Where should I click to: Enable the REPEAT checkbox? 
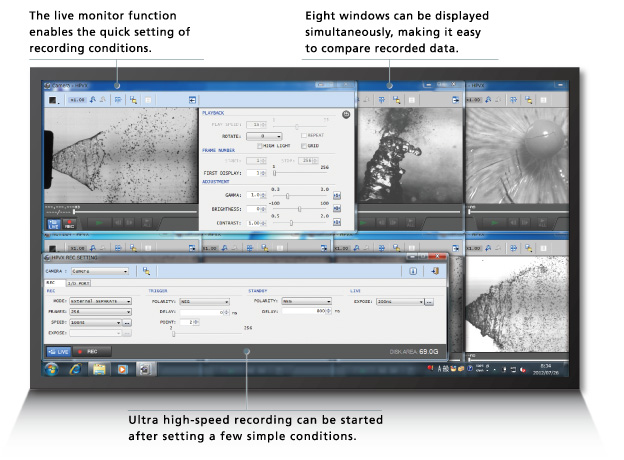tap(304, 134)
